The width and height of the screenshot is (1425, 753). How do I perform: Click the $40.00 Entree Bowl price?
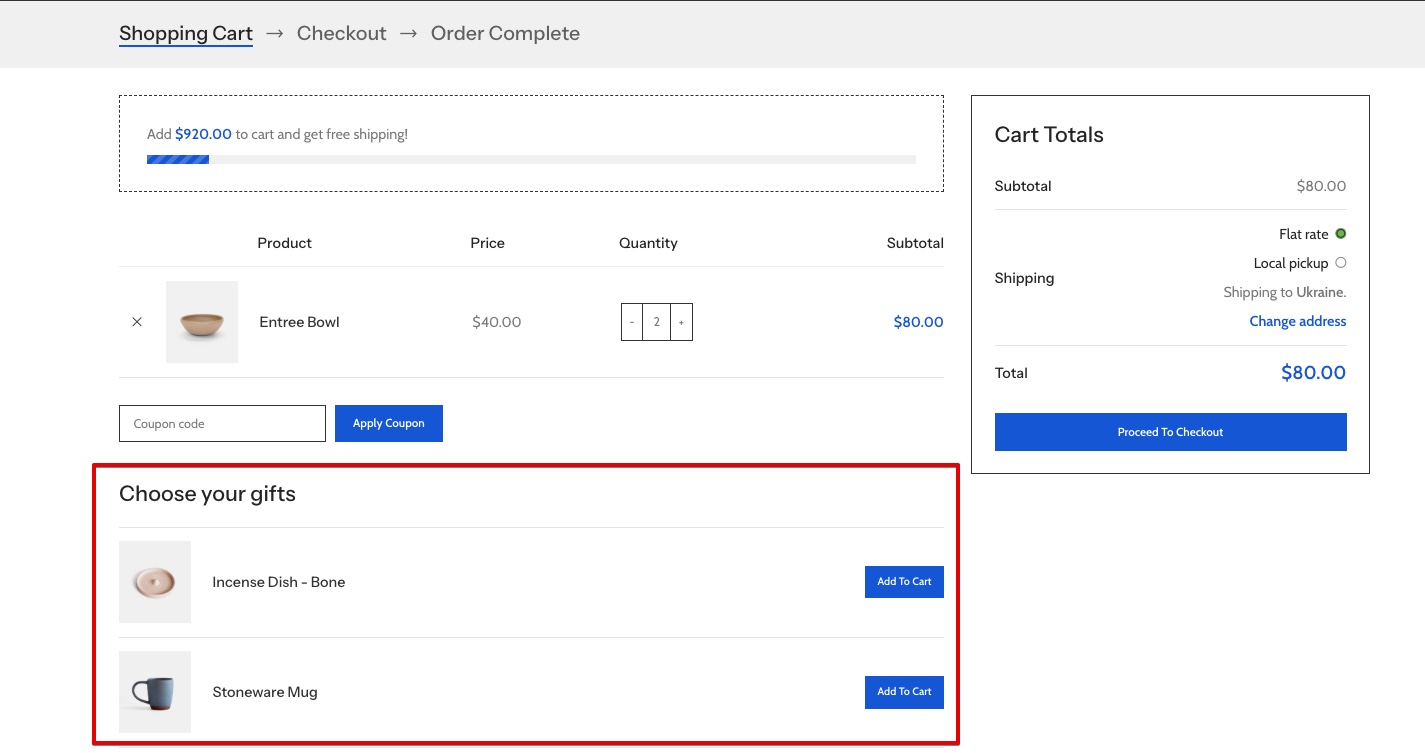click(497, 322)
